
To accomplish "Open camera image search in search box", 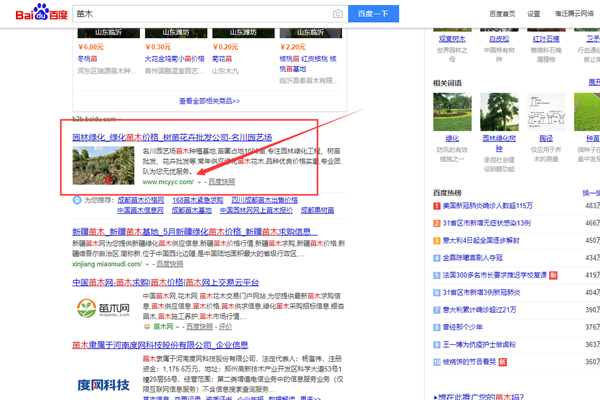I will tap(338, 14).
